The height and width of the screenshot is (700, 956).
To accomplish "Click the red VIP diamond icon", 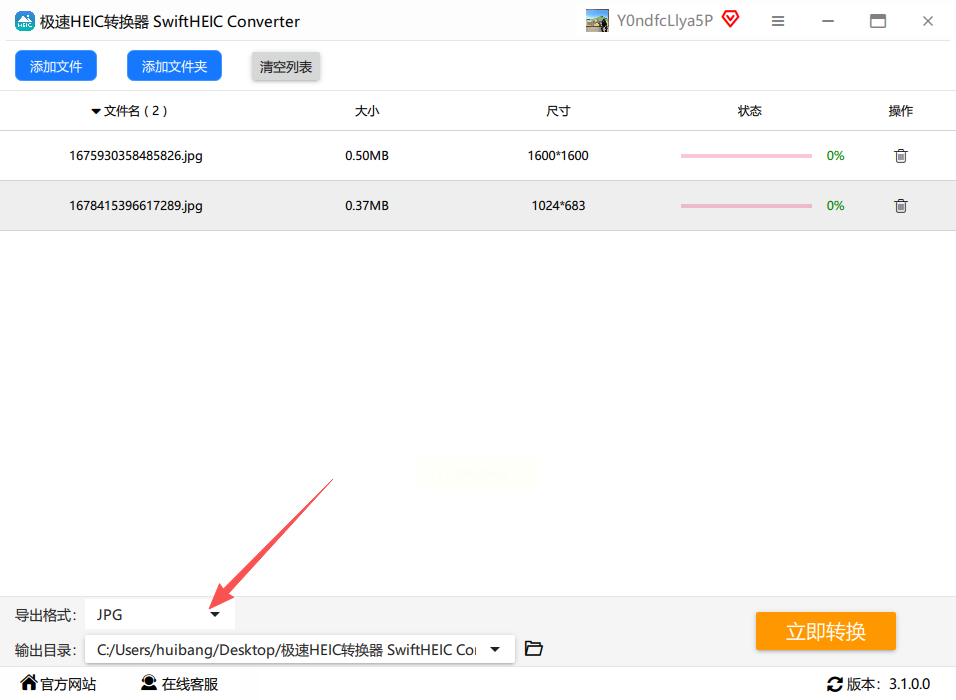I will tap(730, 20).
